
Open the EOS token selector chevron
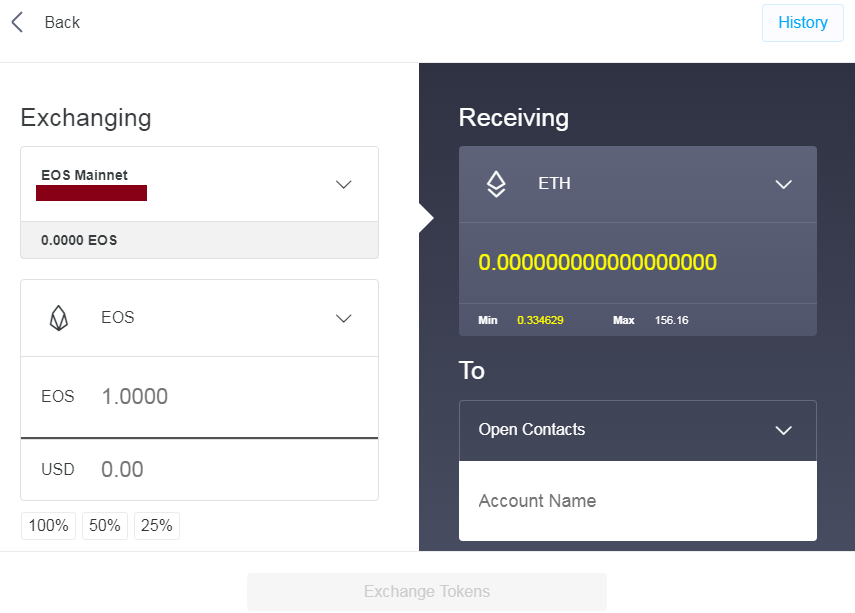[x=344, y=318]
